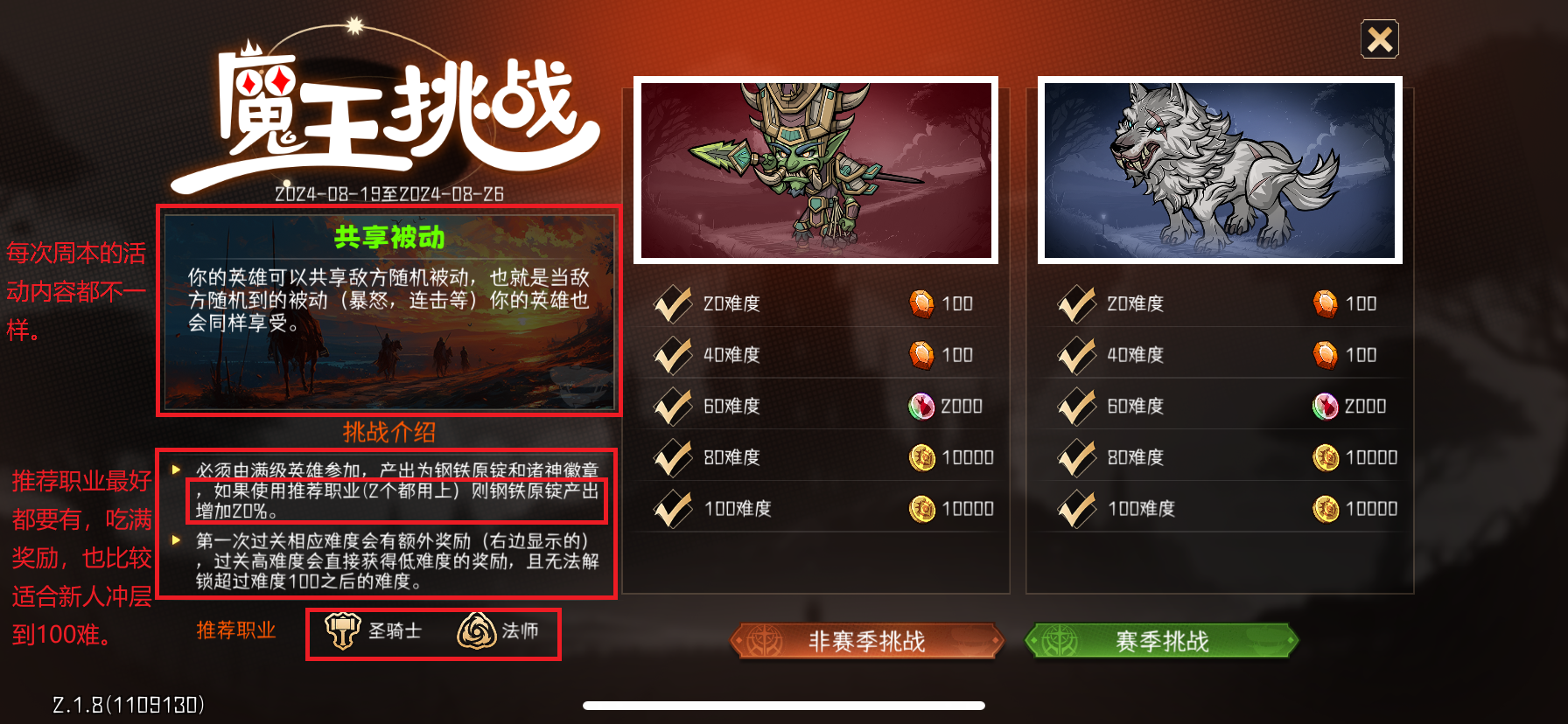Click the first 挑战介绍 bullet arrow
This screenshot has height=724, width=1568.
(x=176, y=470)
